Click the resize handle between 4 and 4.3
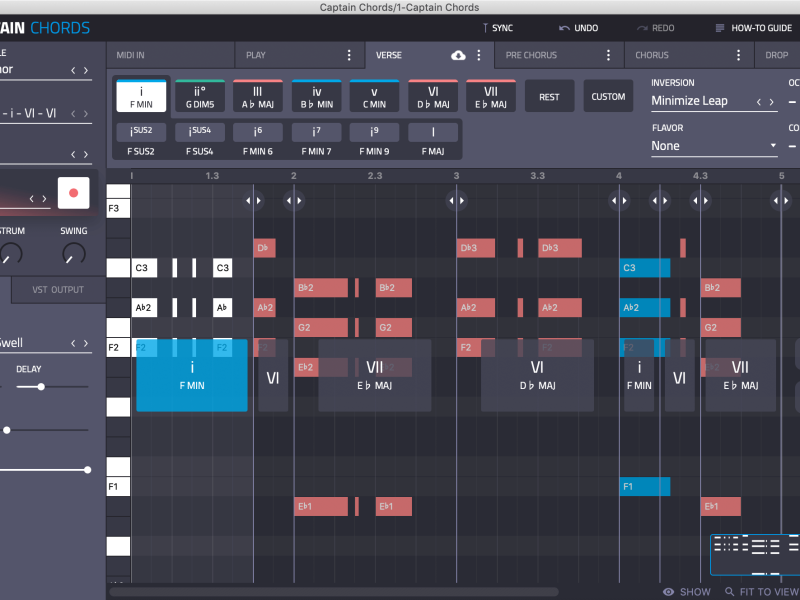The height and width of the screenshot is (600, 800). 660,201
